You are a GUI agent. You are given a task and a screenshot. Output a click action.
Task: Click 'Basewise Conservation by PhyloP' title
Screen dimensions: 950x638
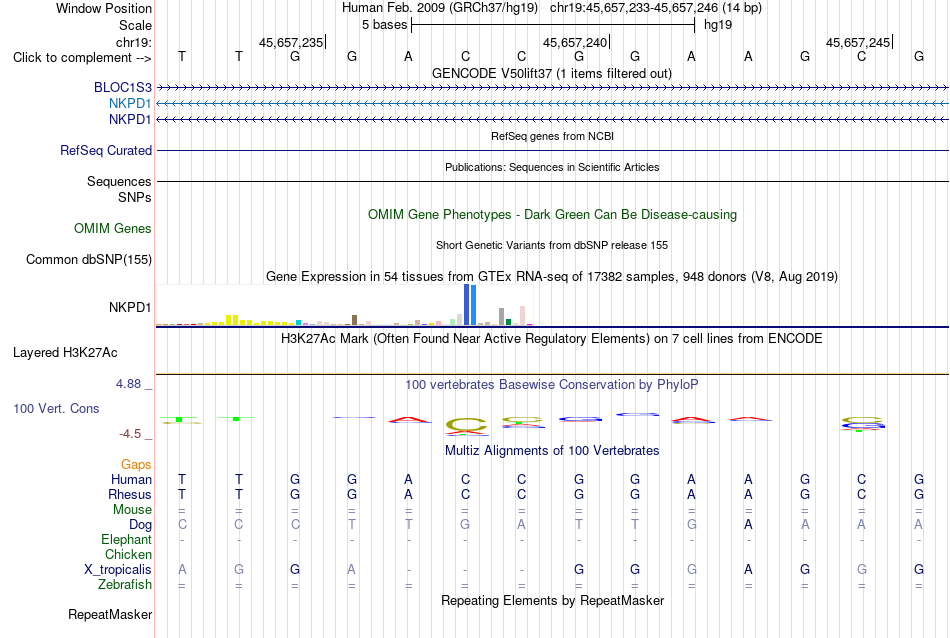point(552,384)
